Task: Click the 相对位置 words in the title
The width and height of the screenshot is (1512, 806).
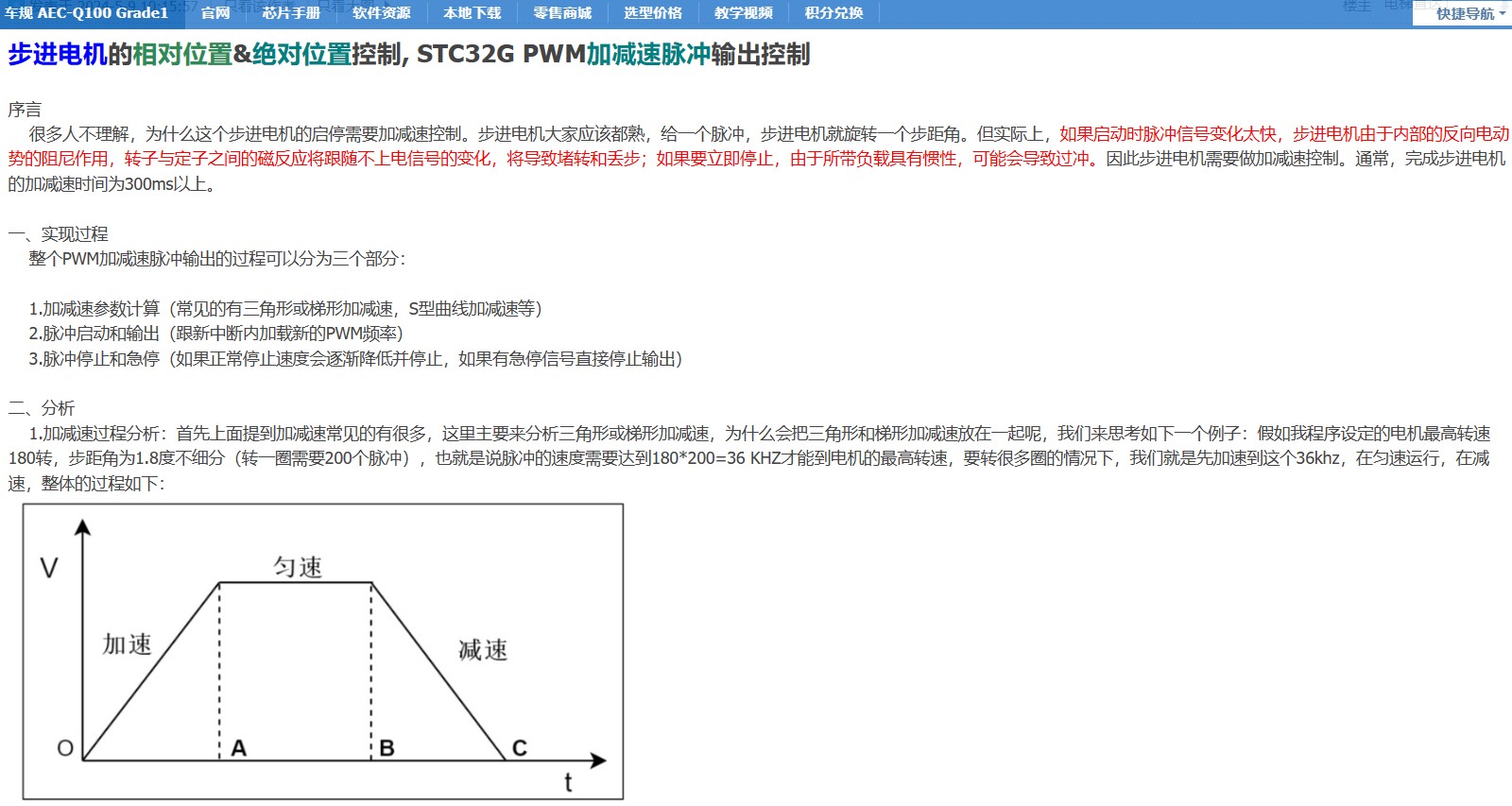Action: (x=182, y=55)
